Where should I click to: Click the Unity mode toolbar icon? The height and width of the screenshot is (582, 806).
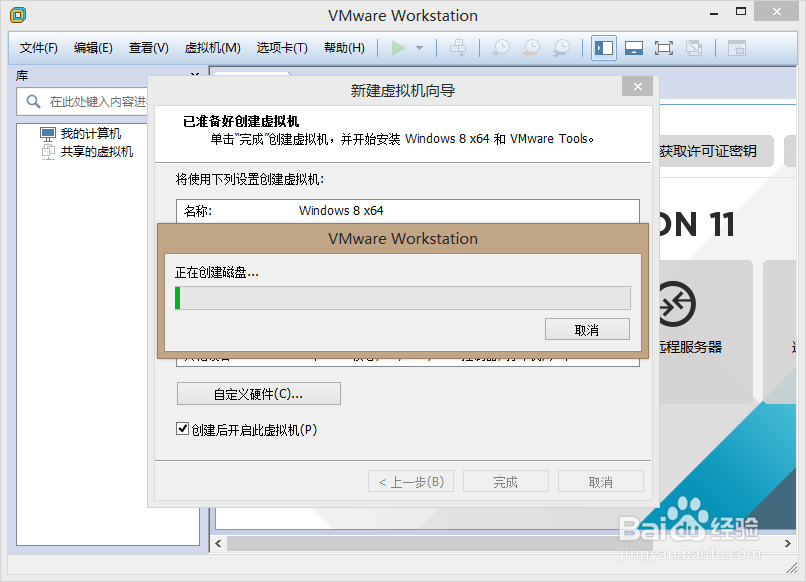pyautogui.click(x=694, y=48)
